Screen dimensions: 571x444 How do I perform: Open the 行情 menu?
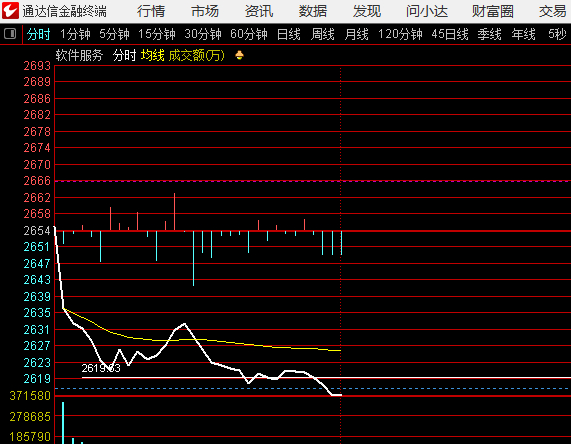151,11
